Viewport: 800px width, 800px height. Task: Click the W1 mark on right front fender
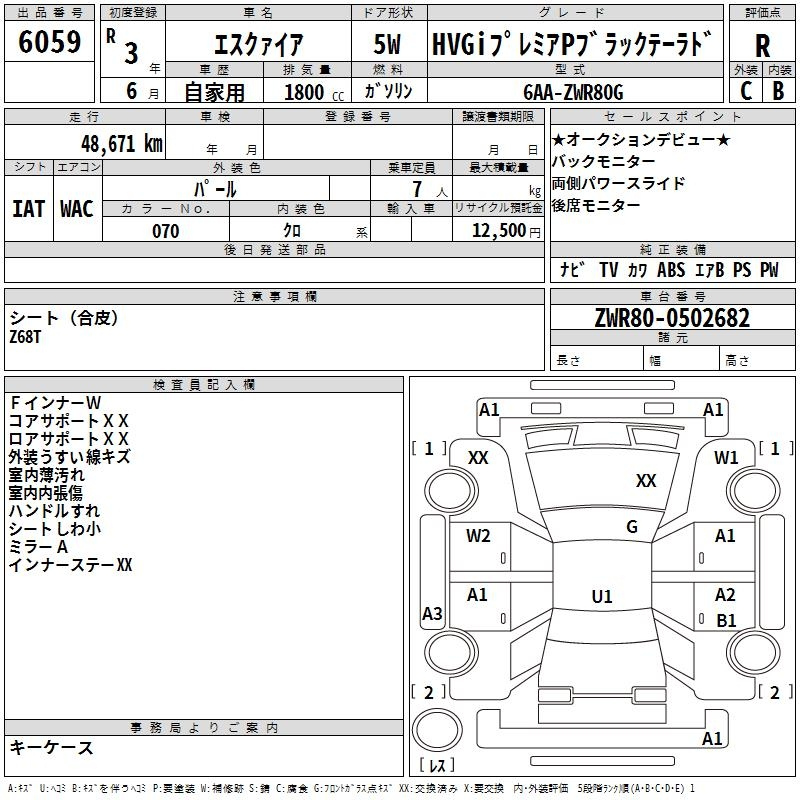(726, 457)
